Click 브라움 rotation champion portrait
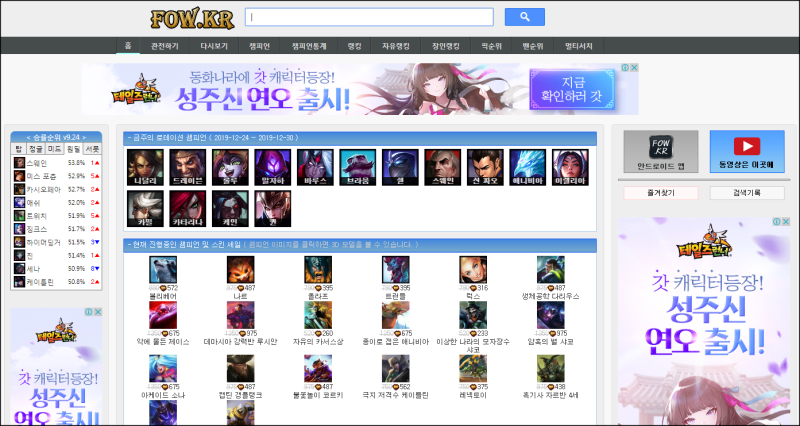 pos(358,167)
